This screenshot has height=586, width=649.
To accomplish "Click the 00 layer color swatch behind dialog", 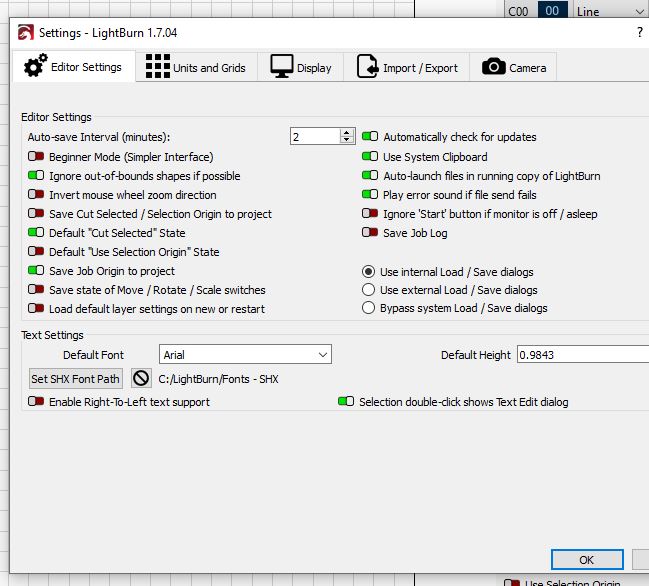I will [x=552, y=10].
